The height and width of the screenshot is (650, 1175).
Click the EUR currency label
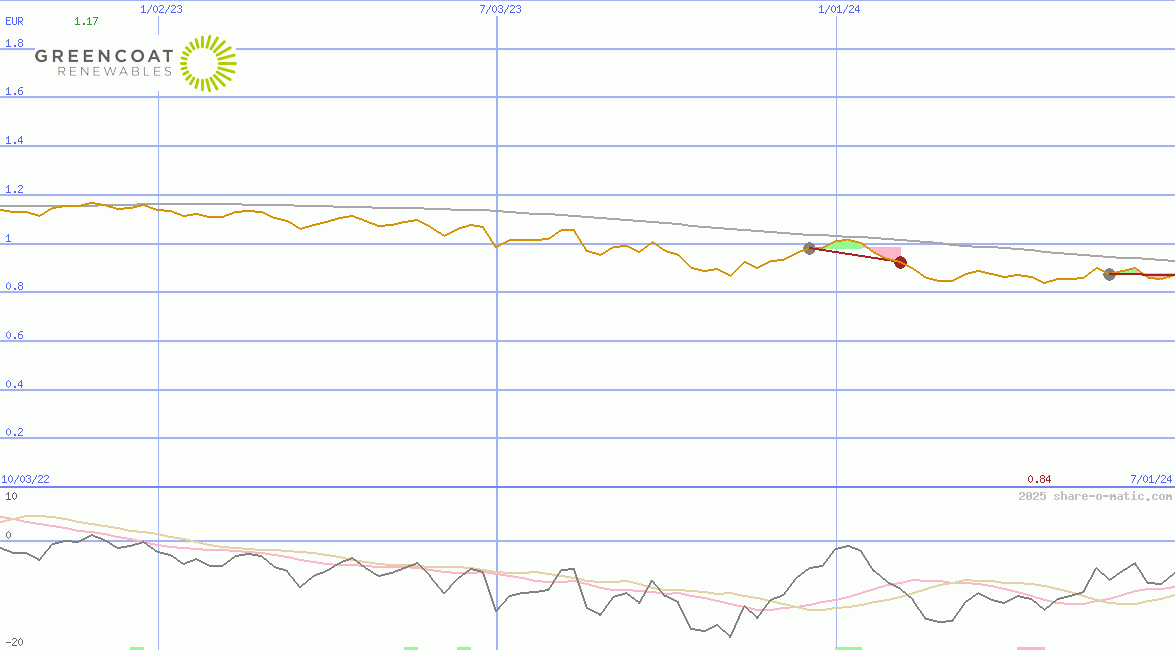14,20
